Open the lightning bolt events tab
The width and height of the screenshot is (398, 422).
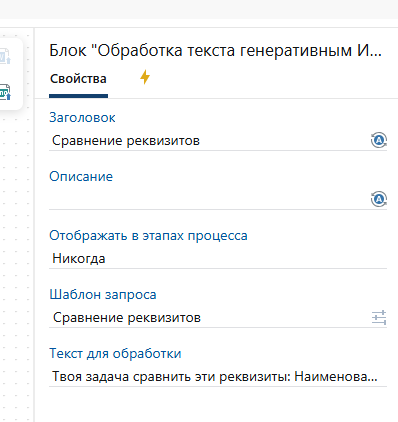click(x=145, y=77)
